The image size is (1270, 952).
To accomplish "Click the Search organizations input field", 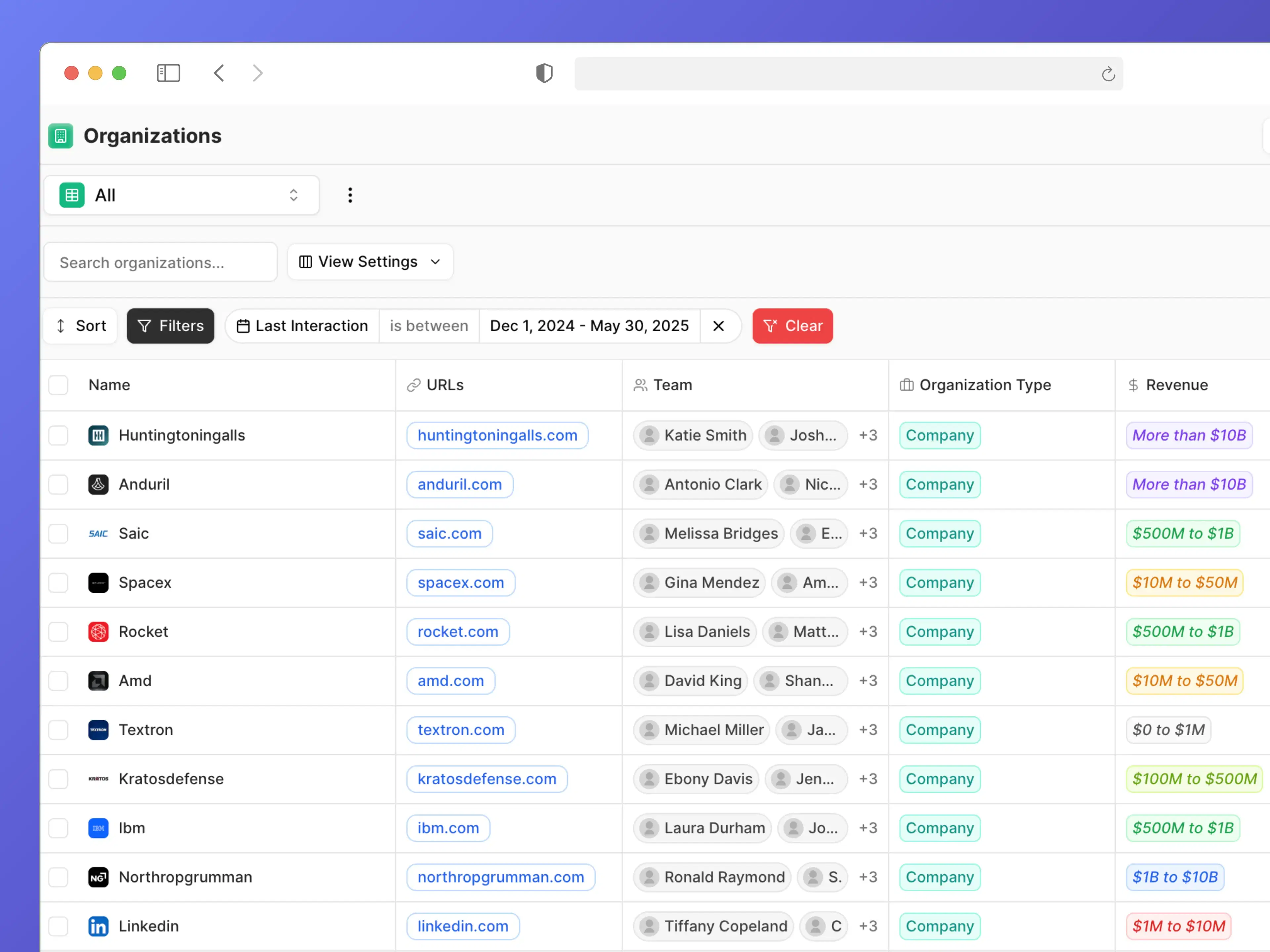I will [x=160, y=262].
